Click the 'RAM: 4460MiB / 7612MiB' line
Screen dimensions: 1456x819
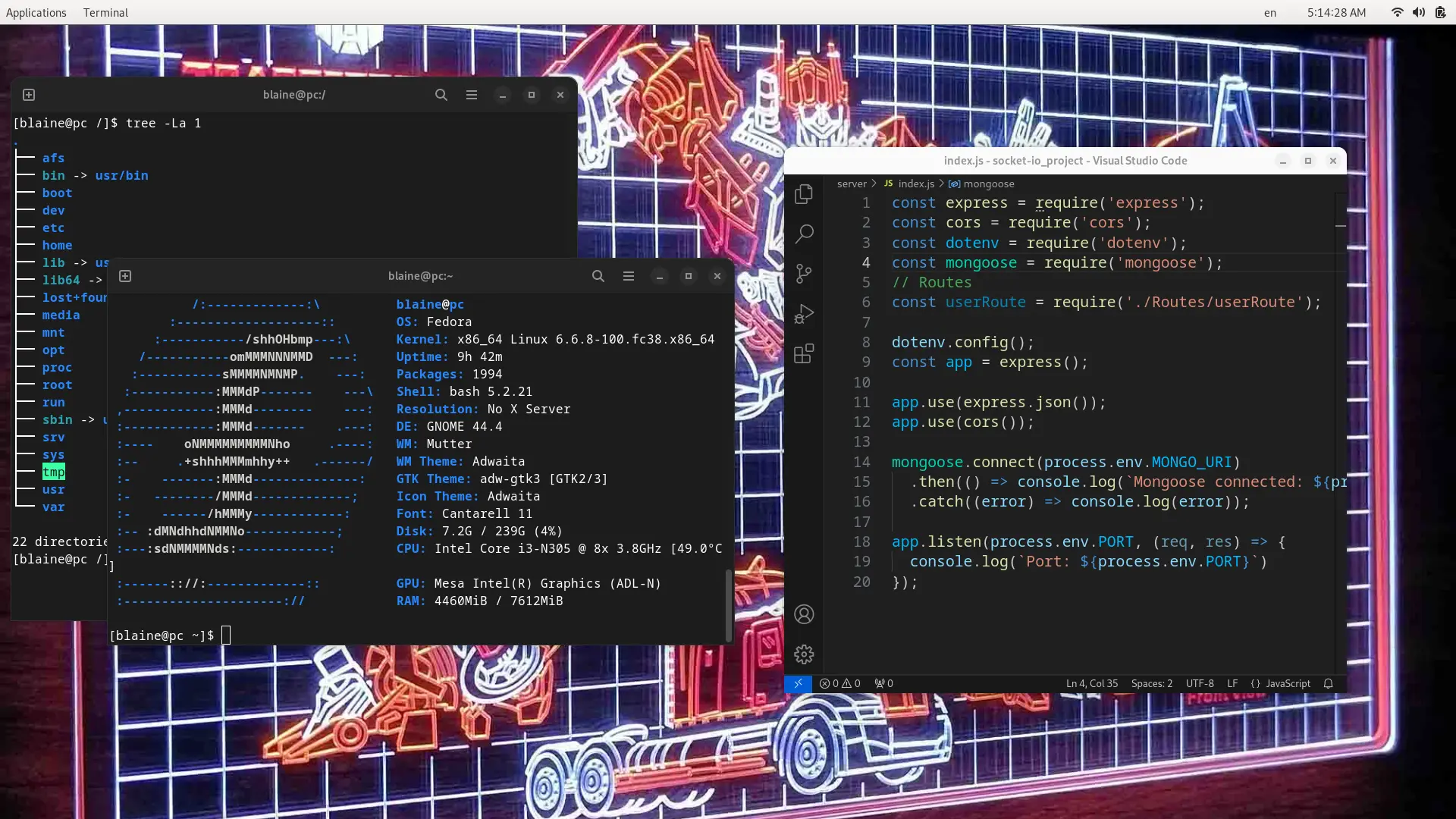(x=479, y=601)
